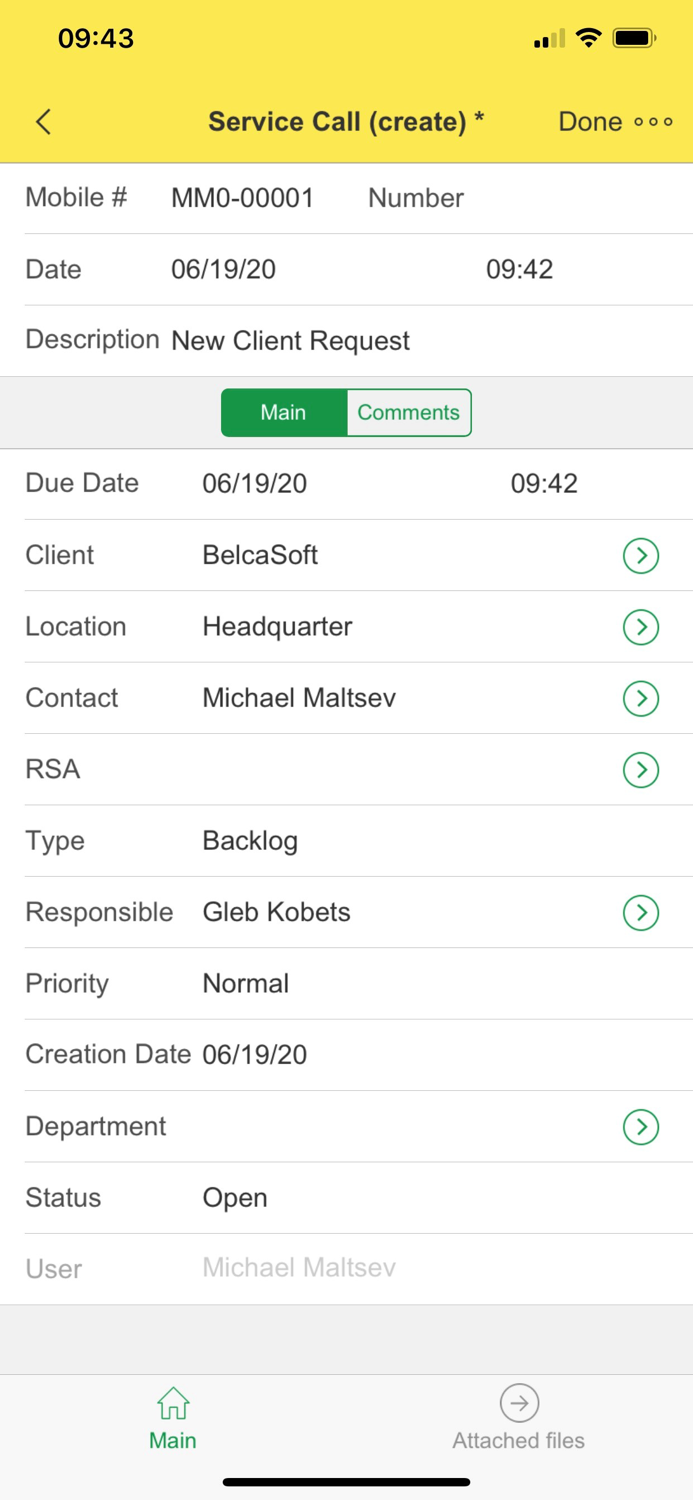The width and height of the screenshot is (693, 1500).
Task: Tap the chevron icon on the RSA row
Action: pyautogui.click(x=641, y=770)
